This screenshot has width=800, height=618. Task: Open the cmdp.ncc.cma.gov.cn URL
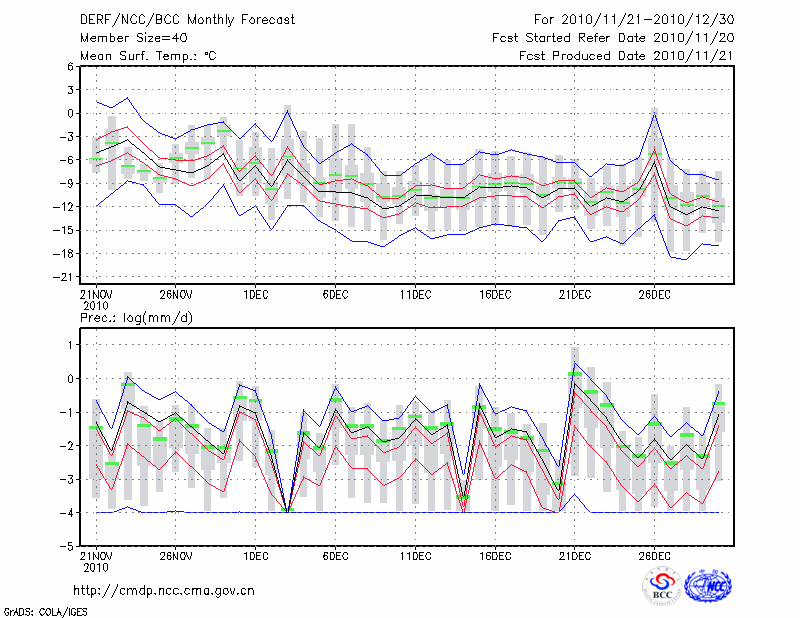pyautogui.click(x=165, y=590)
